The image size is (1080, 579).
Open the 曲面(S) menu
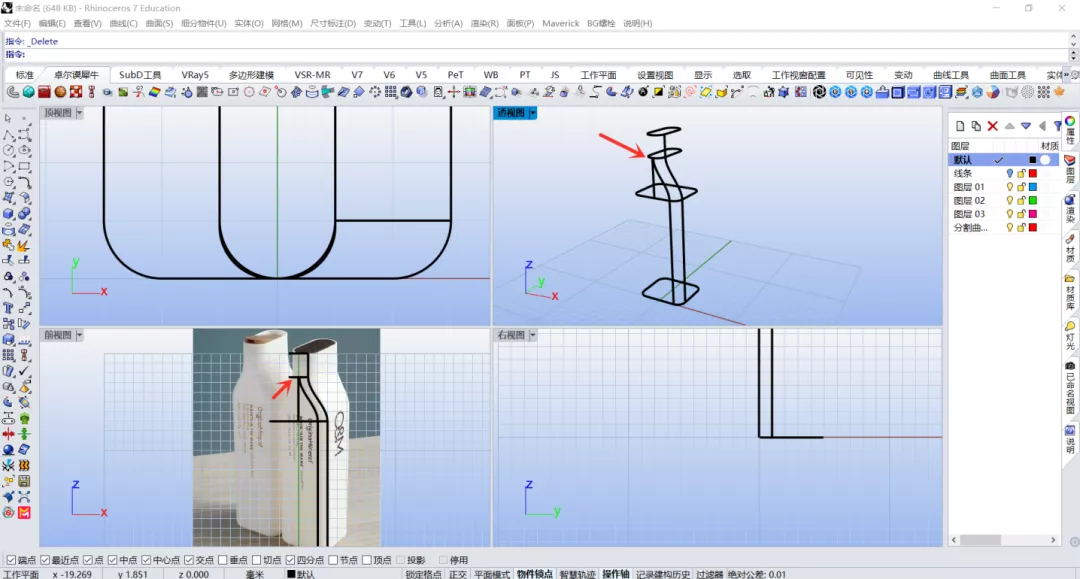coord(159,23)
